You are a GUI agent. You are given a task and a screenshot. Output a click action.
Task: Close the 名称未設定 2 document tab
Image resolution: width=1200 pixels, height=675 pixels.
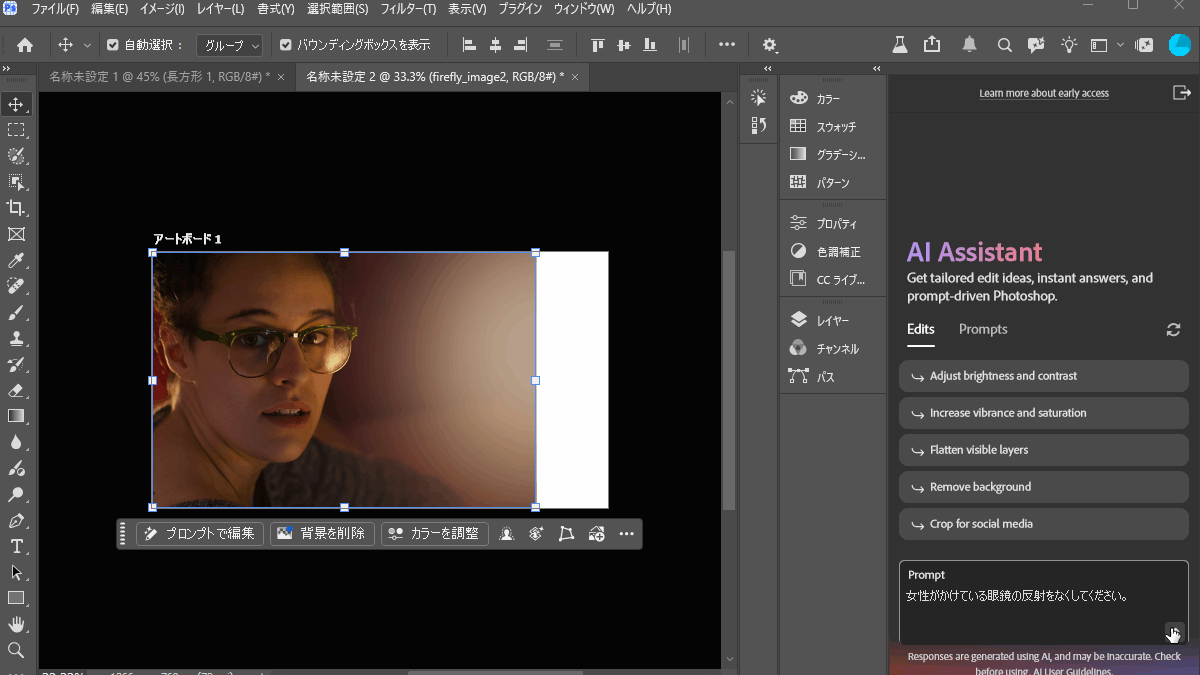[575, 76]
